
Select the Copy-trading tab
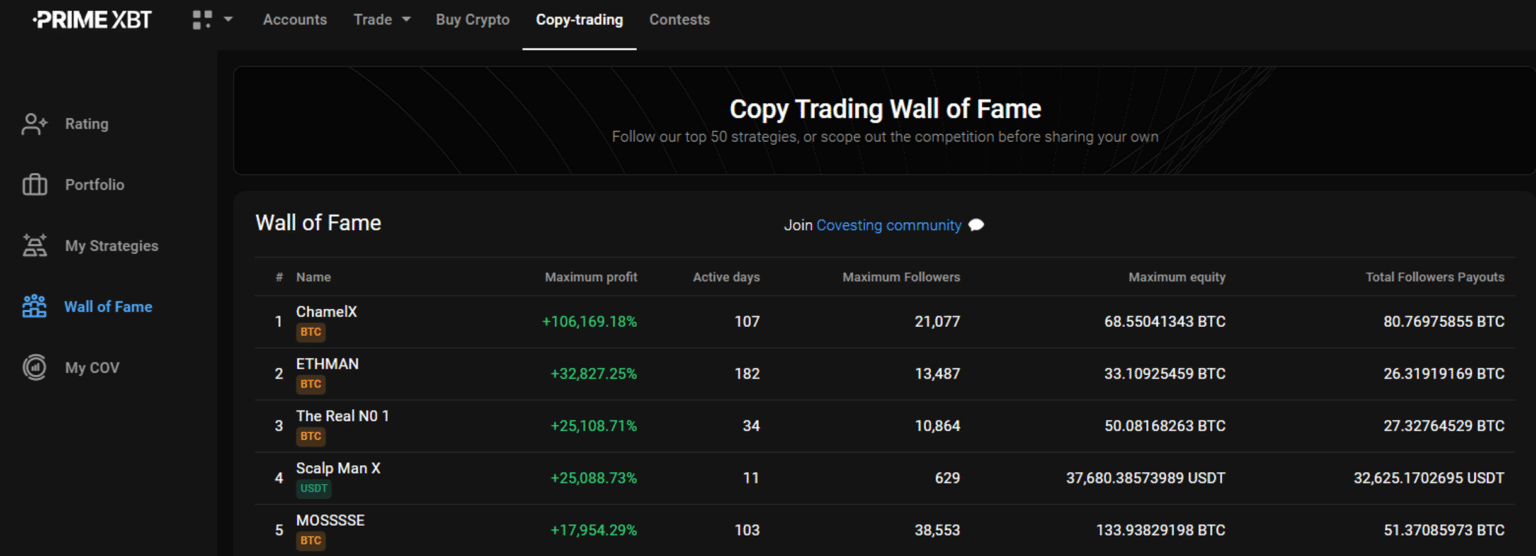point(579,19)
